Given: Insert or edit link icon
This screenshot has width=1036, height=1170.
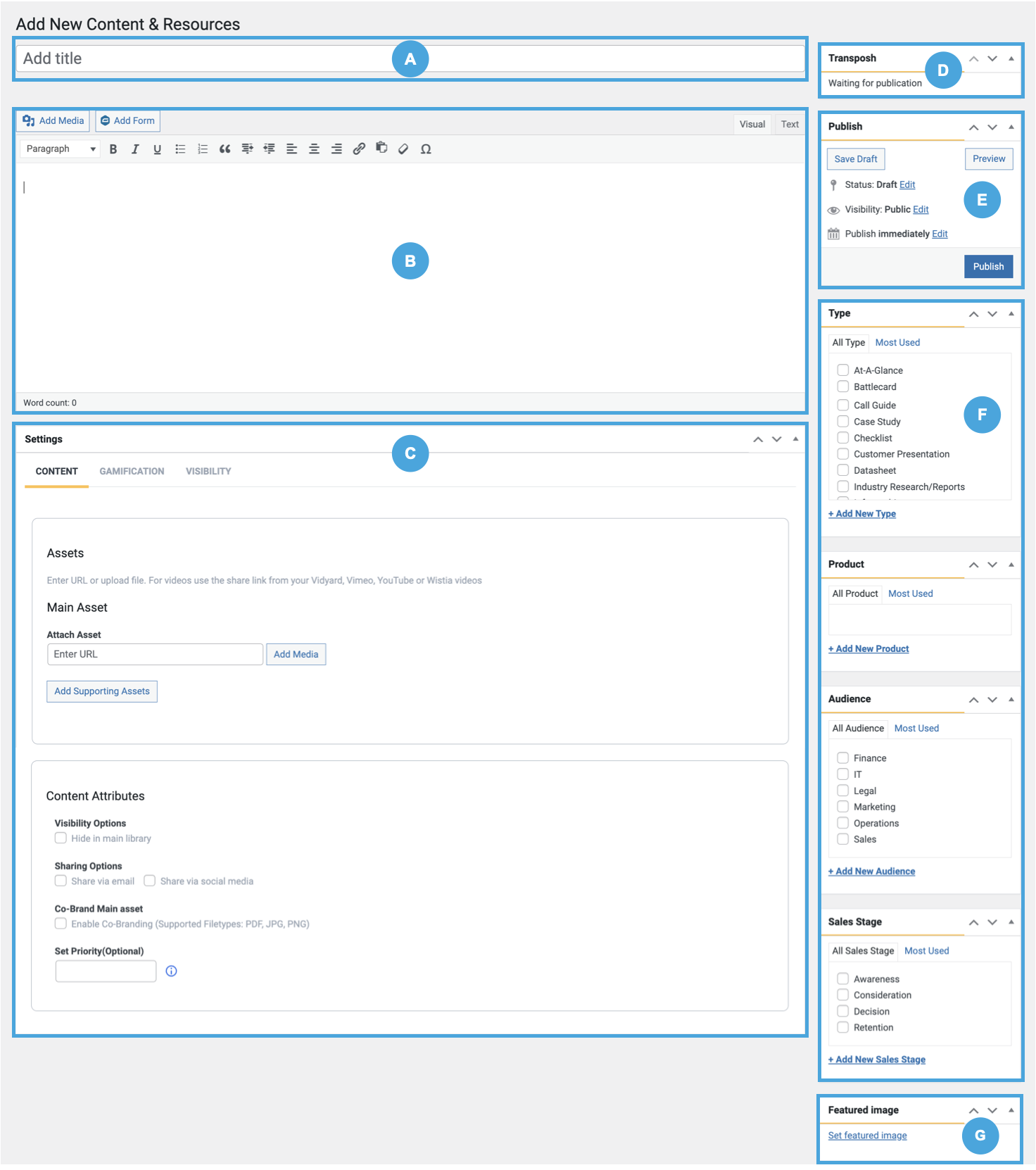Looking at the screenshot, I should tap(359, 149).
